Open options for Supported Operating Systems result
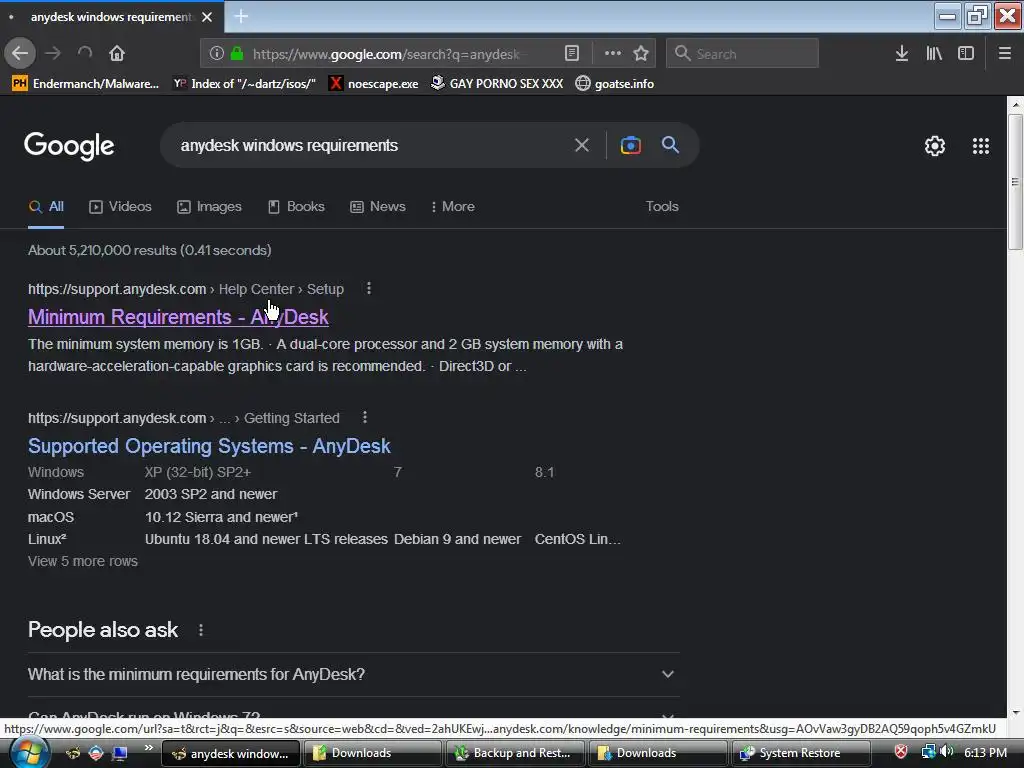This screenshot has width=1024, height=768. pos(365,417)
